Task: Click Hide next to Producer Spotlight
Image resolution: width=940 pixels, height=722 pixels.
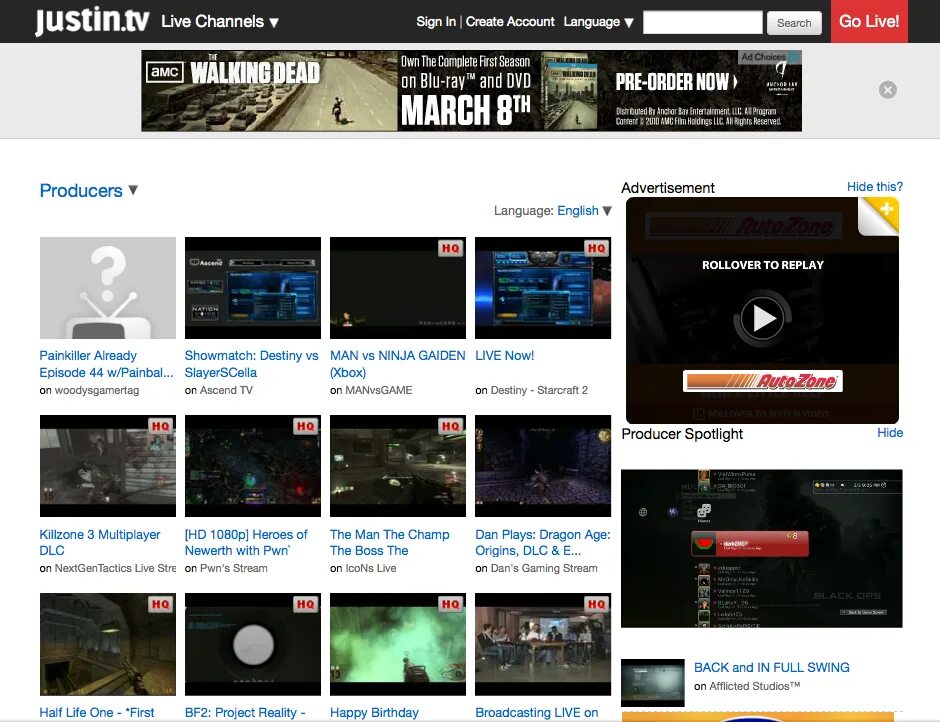Action: [x=890, y=432]
